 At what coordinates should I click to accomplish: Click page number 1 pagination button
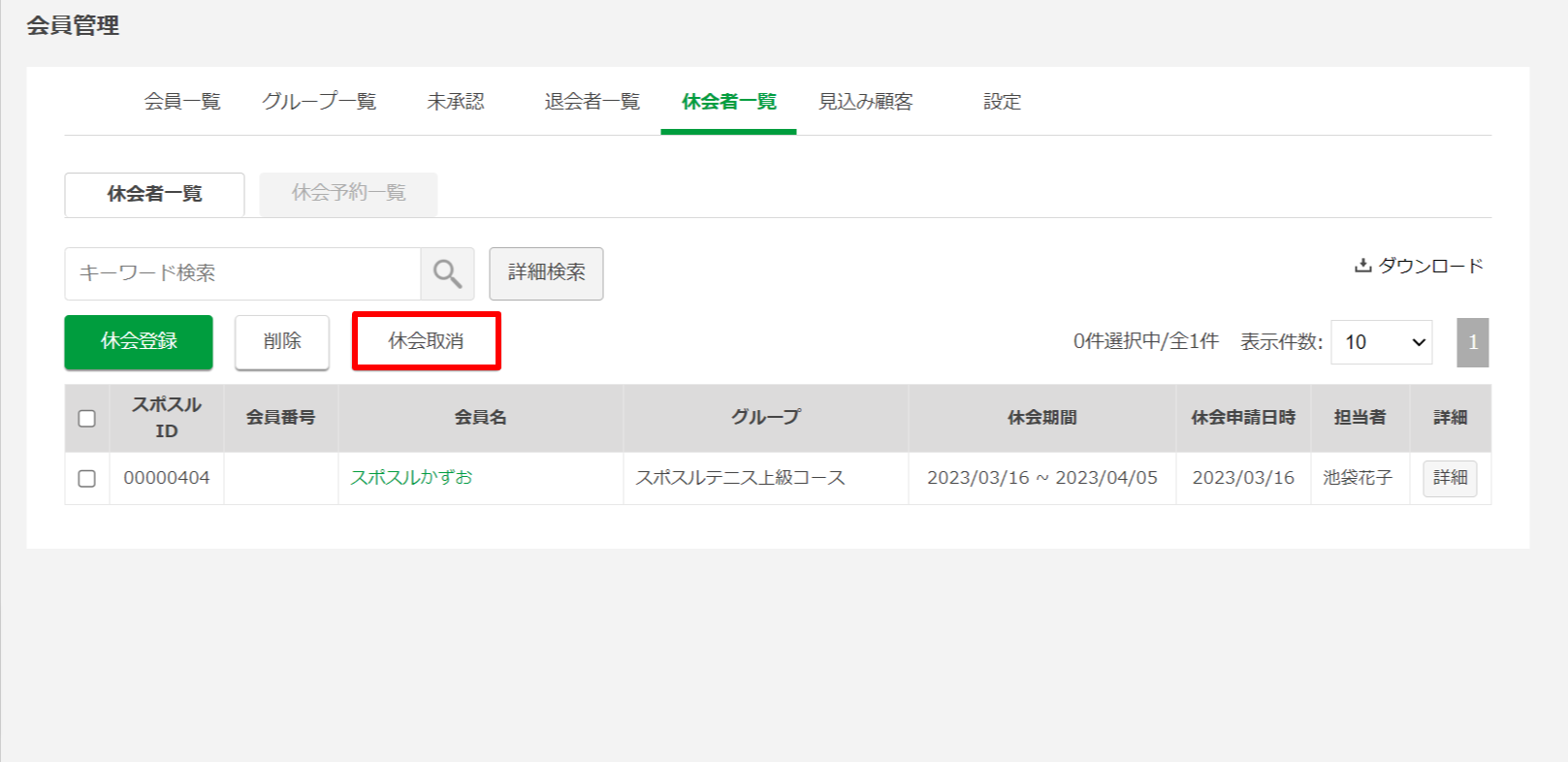[x=1473, y=342]
